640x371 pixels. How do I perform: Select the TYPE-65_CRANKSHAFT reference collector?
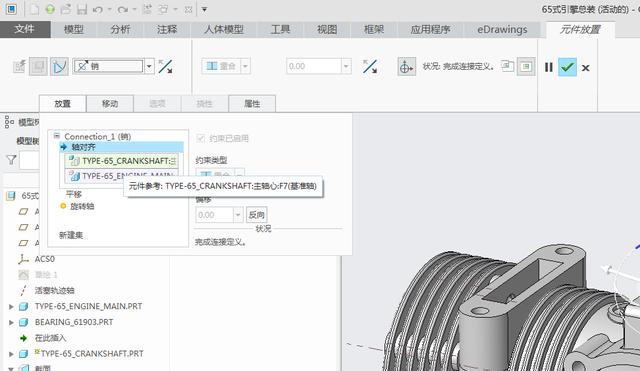click(121, 161)
